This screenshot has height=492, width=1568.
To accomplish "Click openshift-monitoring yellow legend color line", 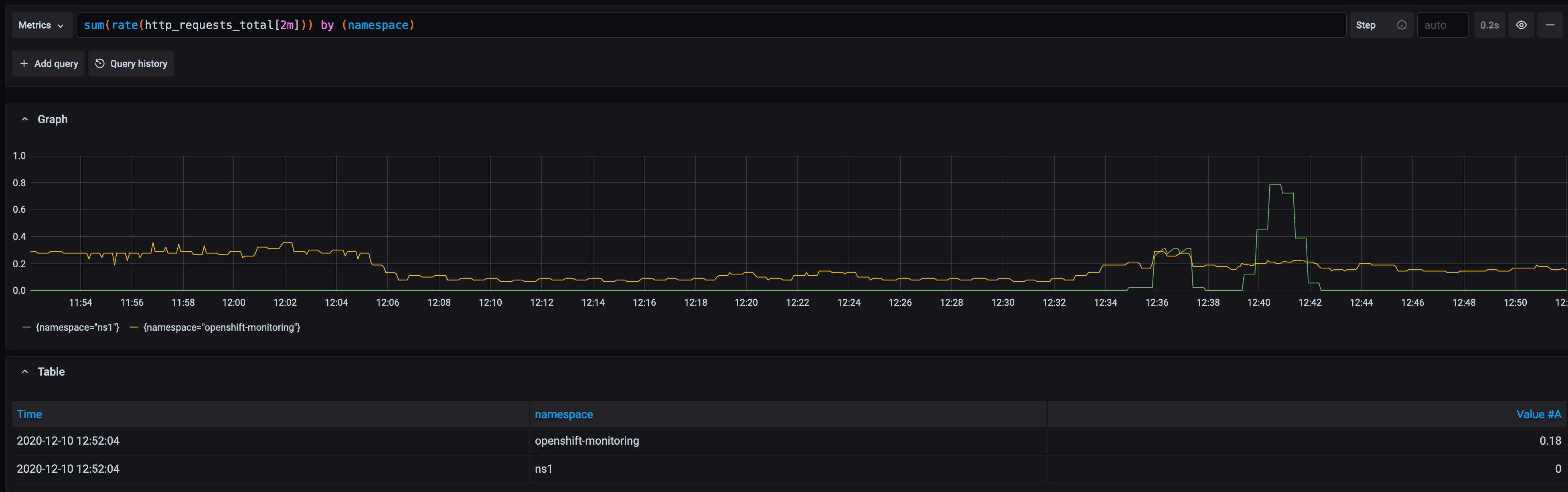I will (134, 327).
